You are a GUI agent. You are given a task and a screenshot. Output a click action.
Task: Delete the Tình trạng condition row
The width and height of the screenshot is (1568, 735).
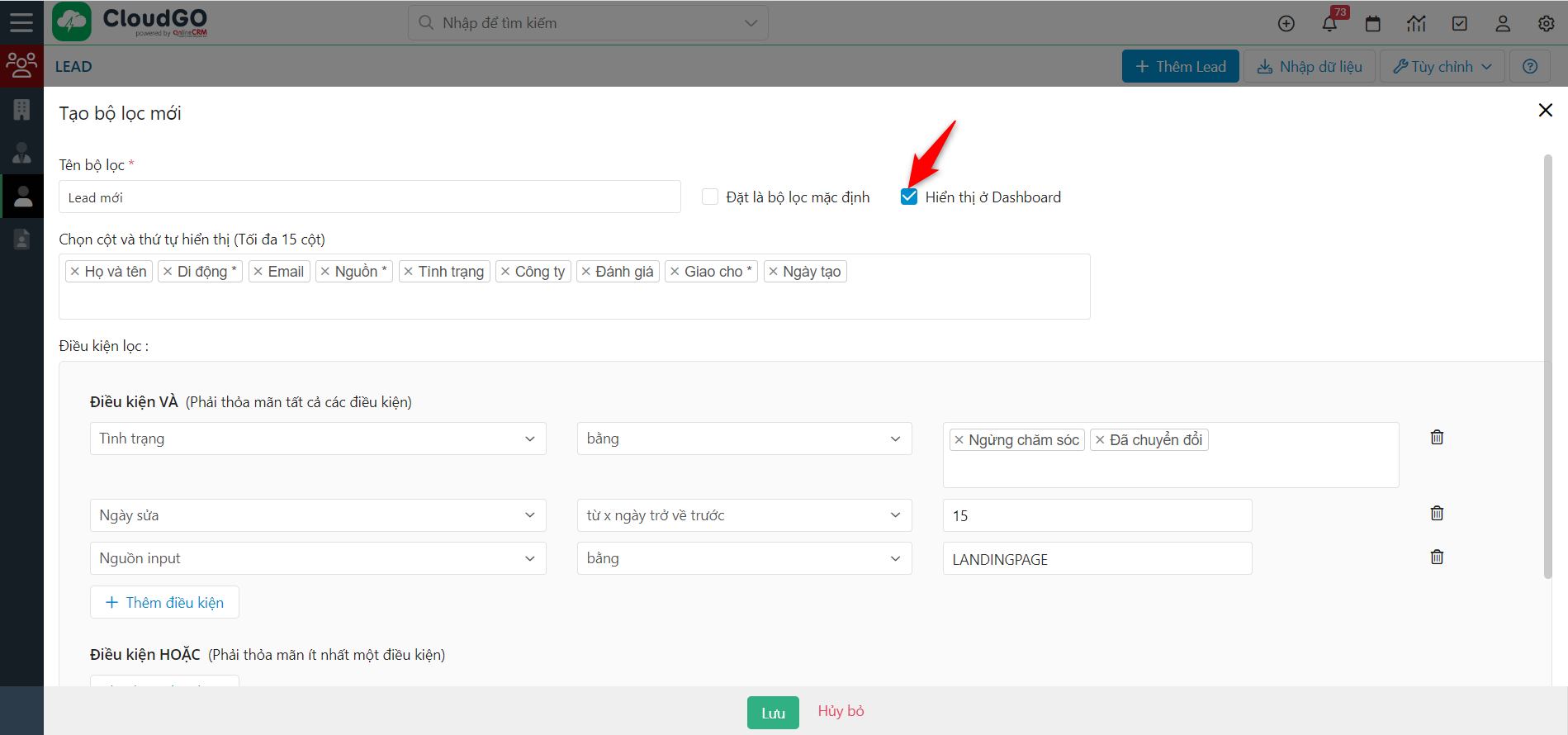point(1437,437)
